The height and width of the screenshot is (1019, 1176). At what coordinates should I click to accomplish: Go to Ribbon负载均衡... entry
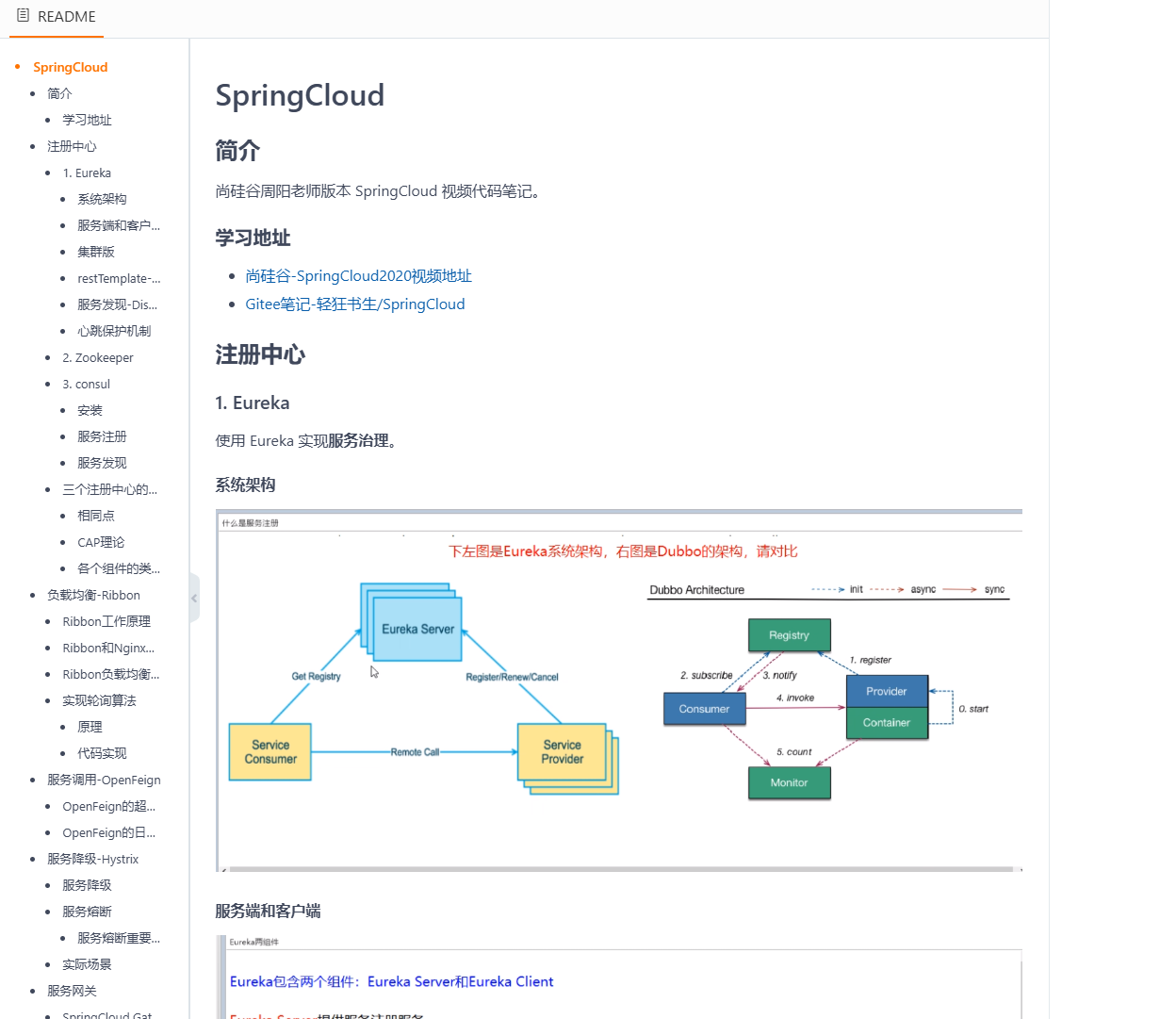coord(111,674)
